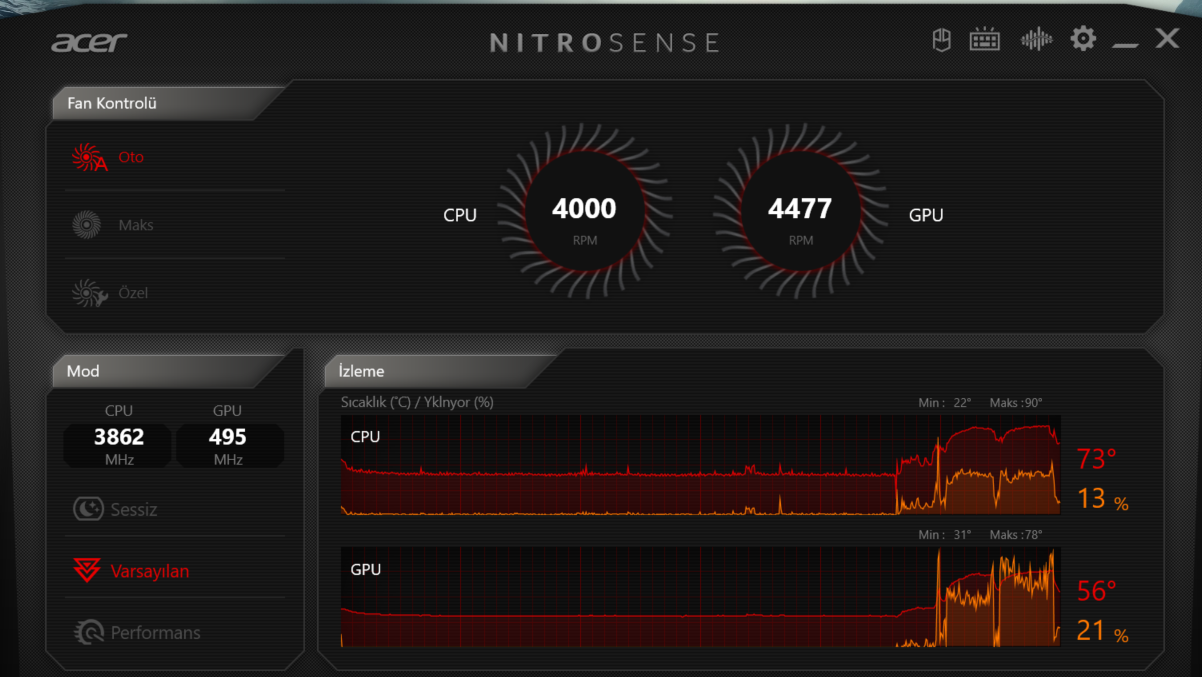Screen dimensions: 1202x677
Task: Open the audio waveform sound icon
Action: click(x=1036, y=40)
